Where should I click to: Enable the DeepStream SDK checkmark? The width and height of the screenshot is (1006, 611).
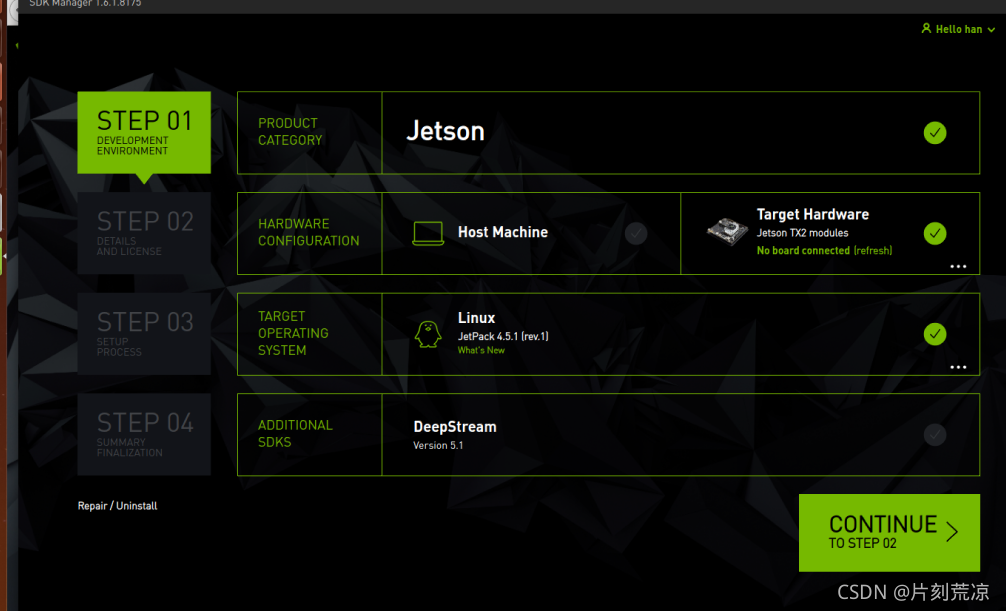click(935, 435)
